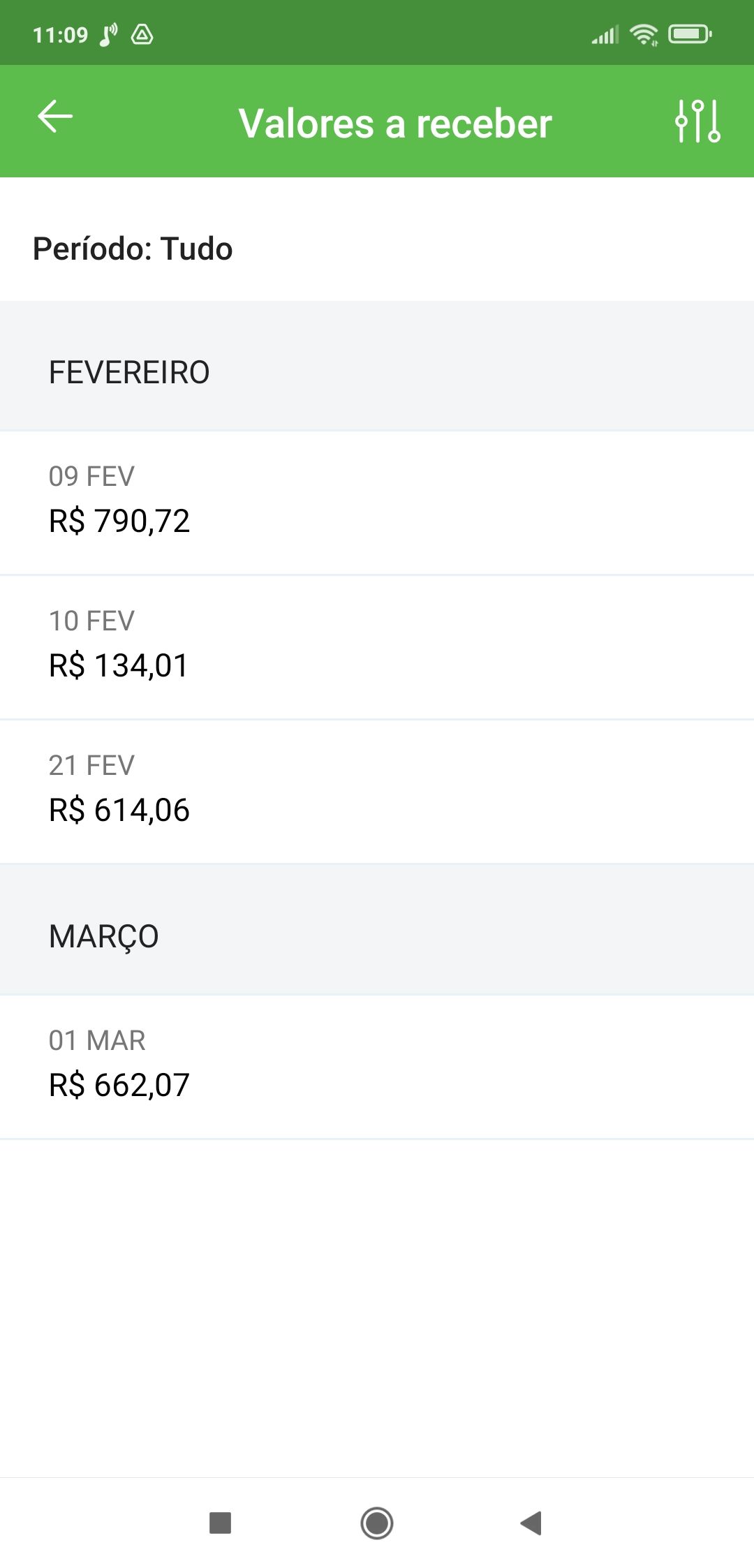Select the 01 MAR receivable R$ 662,07
754x1568 pixels.
pos(377,1067)
